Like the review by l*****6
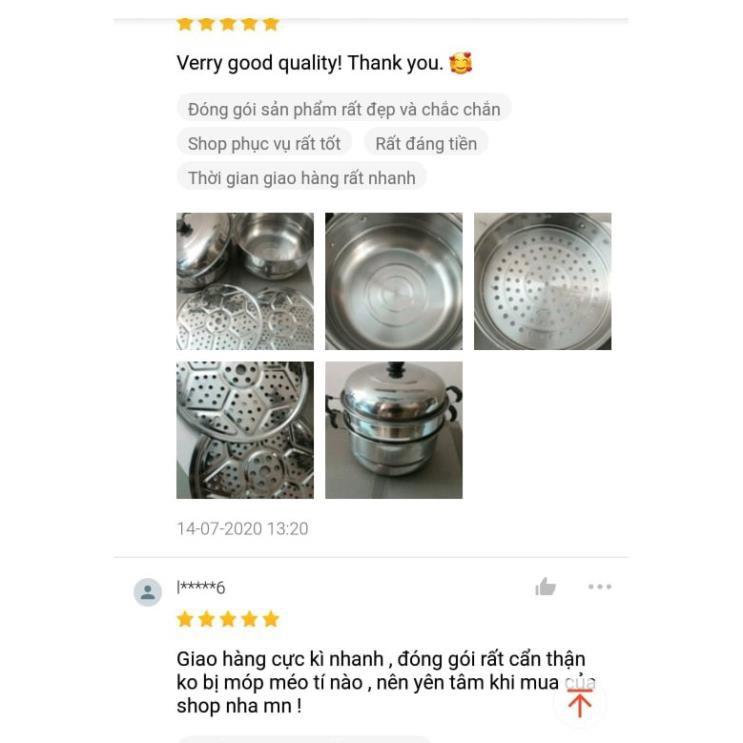743x743 pixels. 545,587
